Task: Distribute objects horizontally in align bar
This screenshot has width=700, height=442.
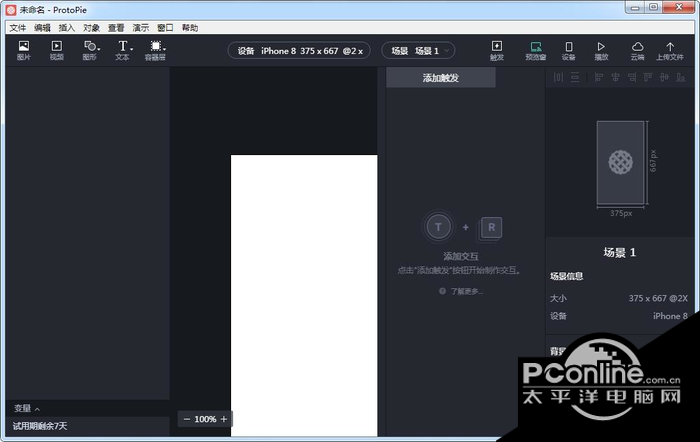Action: [x=558, y=77]
